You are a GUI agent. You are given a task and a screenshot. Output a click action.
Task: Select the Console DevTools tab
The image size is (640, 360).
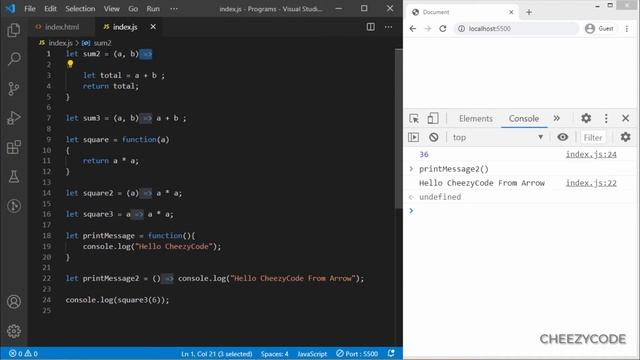[x=524, y=118]
